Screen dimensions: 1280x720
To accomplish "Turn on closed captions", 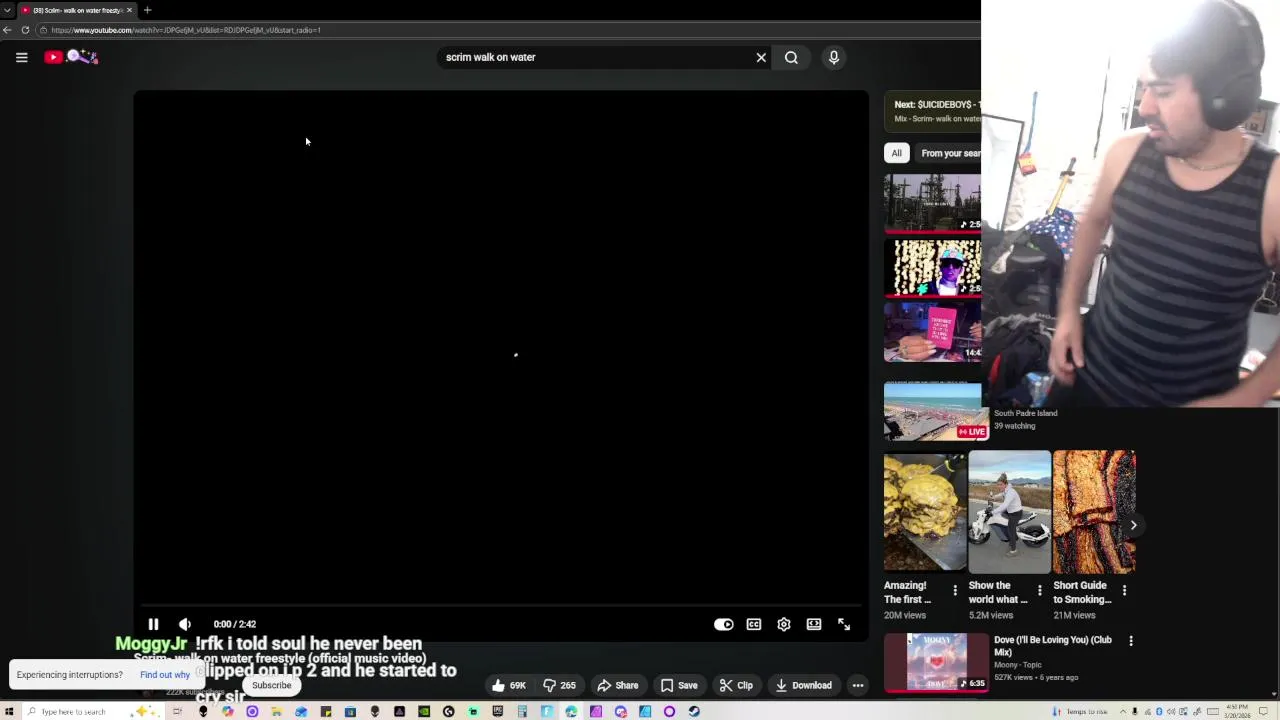I will coord(754,624).
